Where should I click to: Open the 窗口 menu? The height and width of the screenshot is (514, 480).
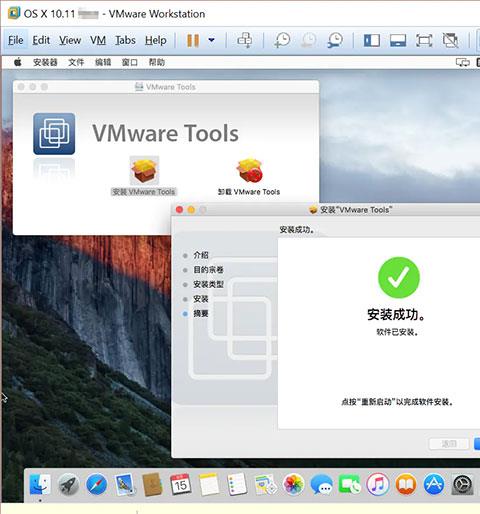tap(130, 62)
